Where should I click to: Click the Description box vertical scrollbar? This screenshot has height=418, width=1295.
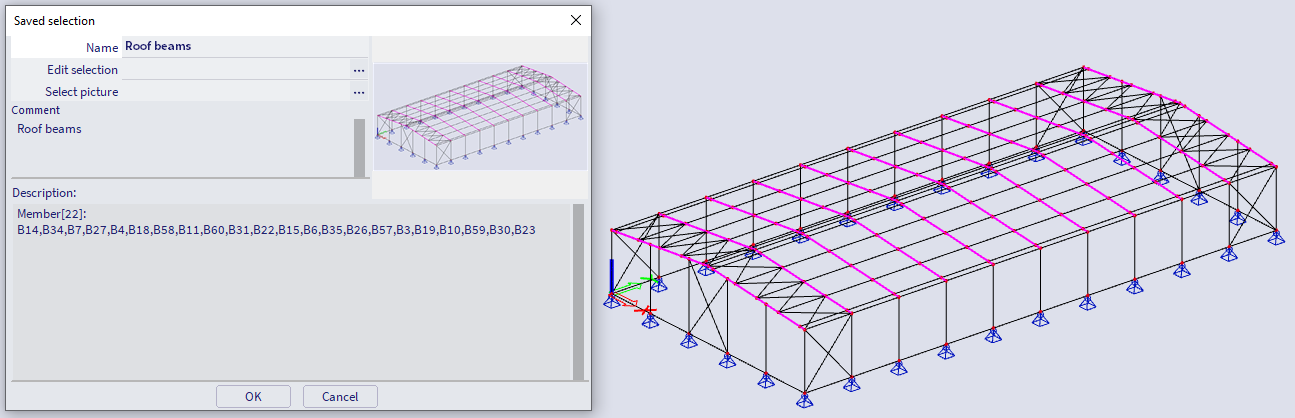point(578,292)
